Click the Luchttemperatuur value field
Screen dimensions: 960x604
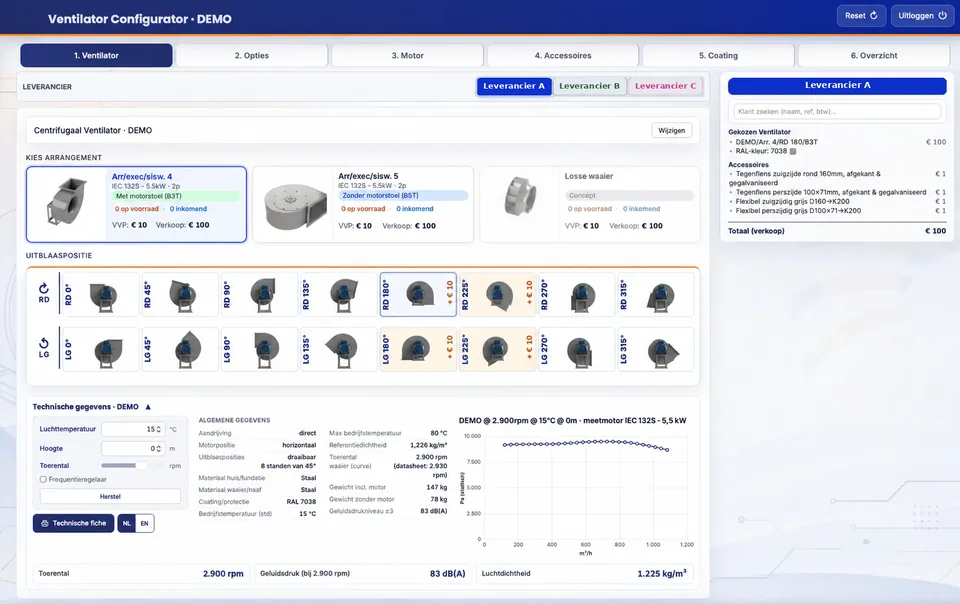133,430
